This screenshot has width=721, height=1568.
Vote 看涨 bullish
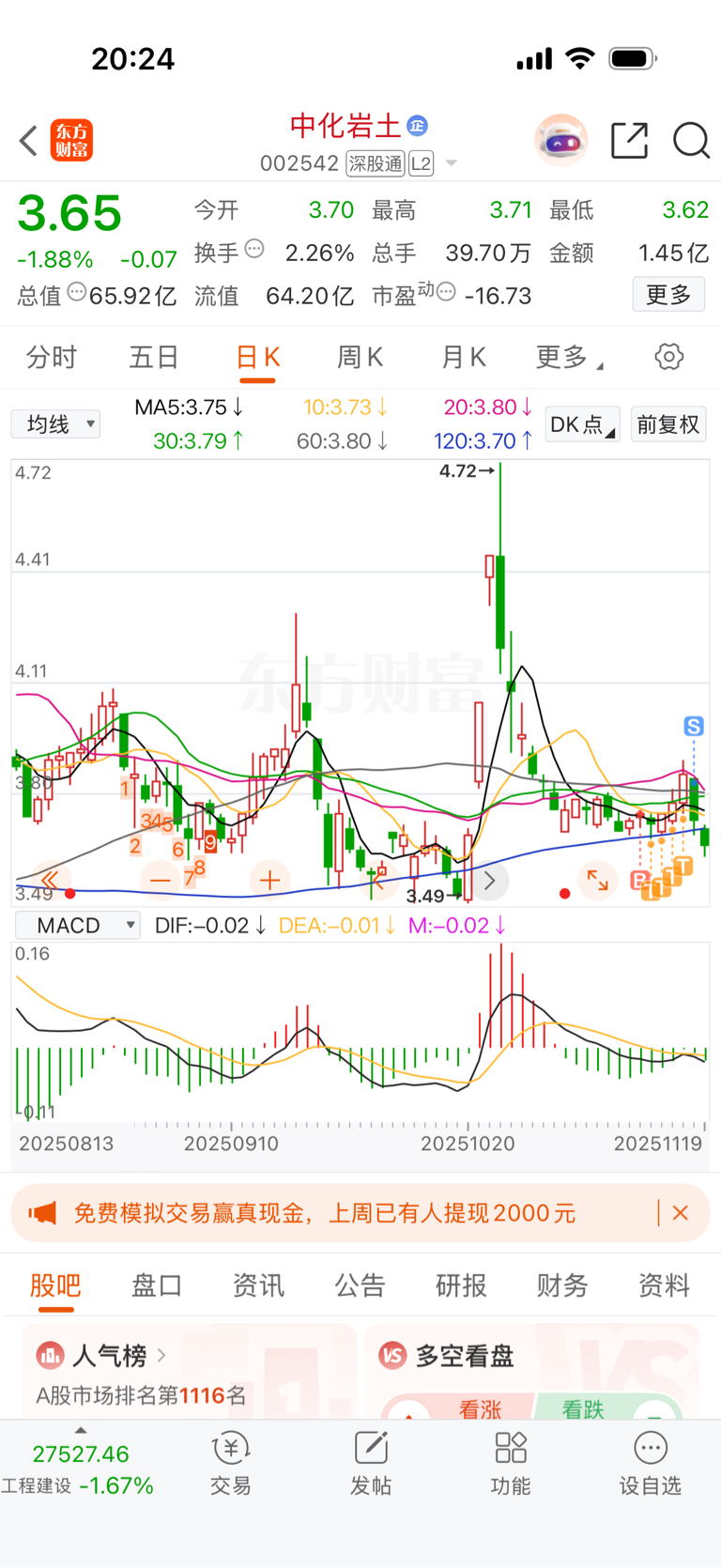tap(480, 1408)
